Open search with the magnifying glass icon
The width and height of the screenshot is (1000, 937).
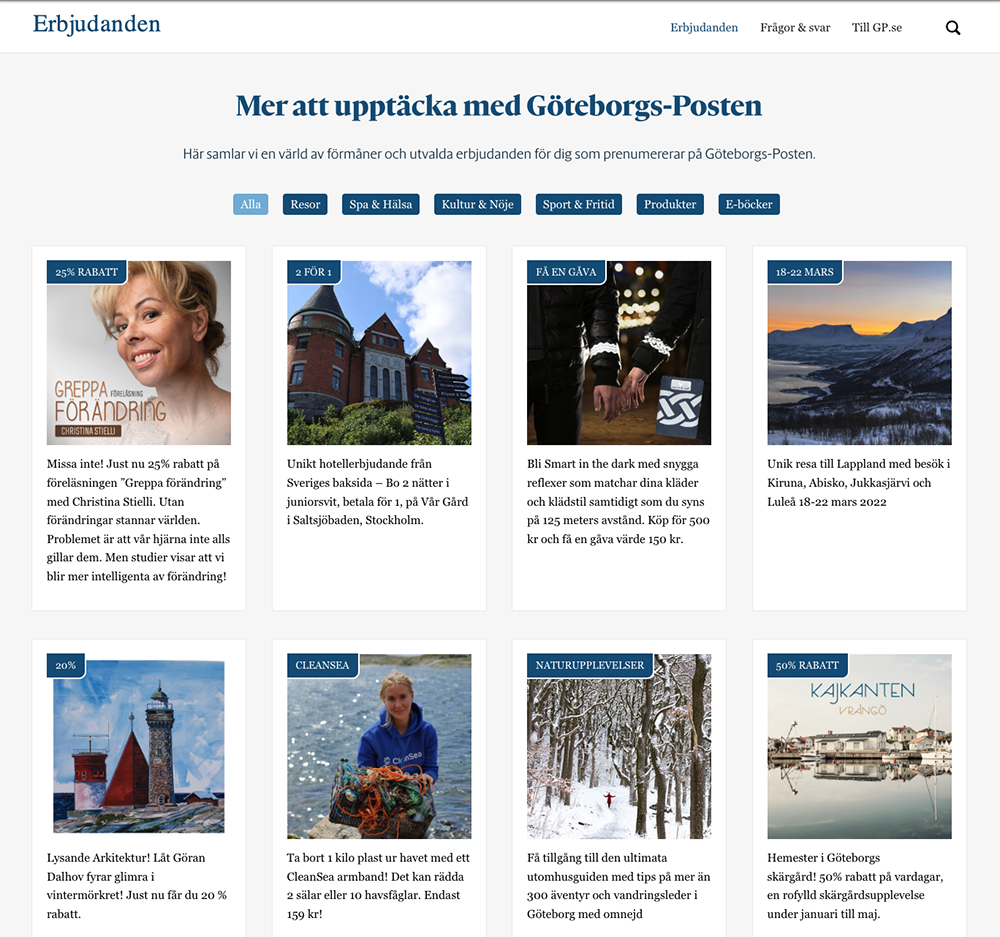(953, 27)
